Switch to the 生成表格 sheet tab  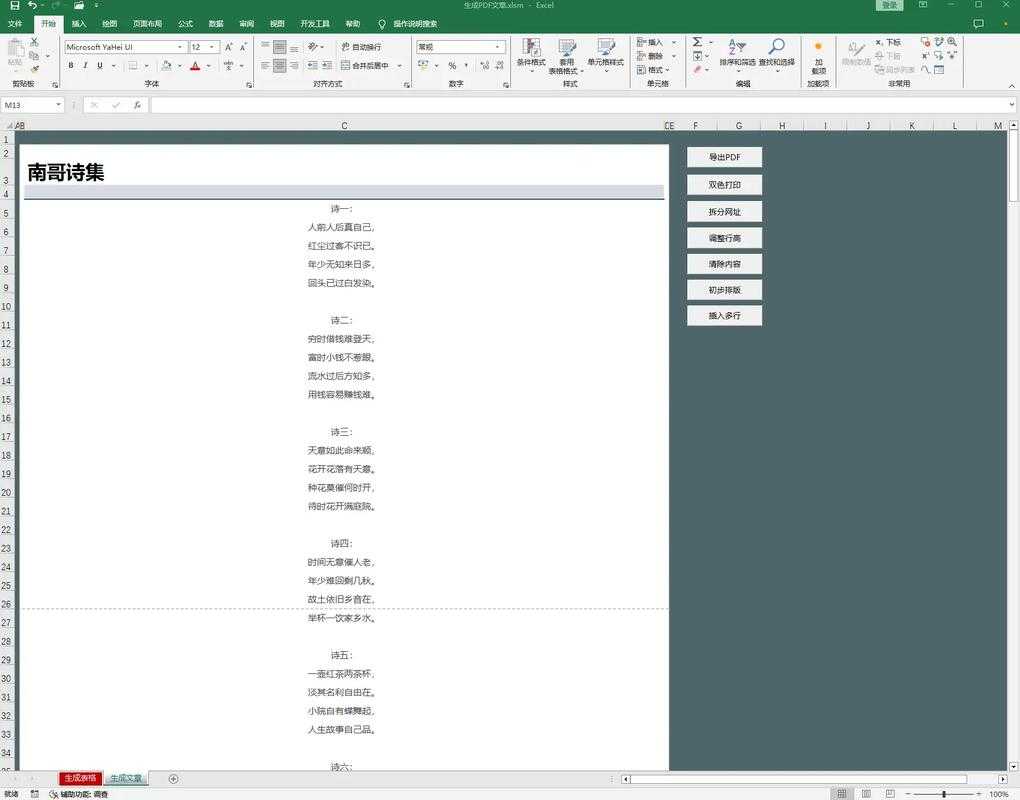pos(80,779)
